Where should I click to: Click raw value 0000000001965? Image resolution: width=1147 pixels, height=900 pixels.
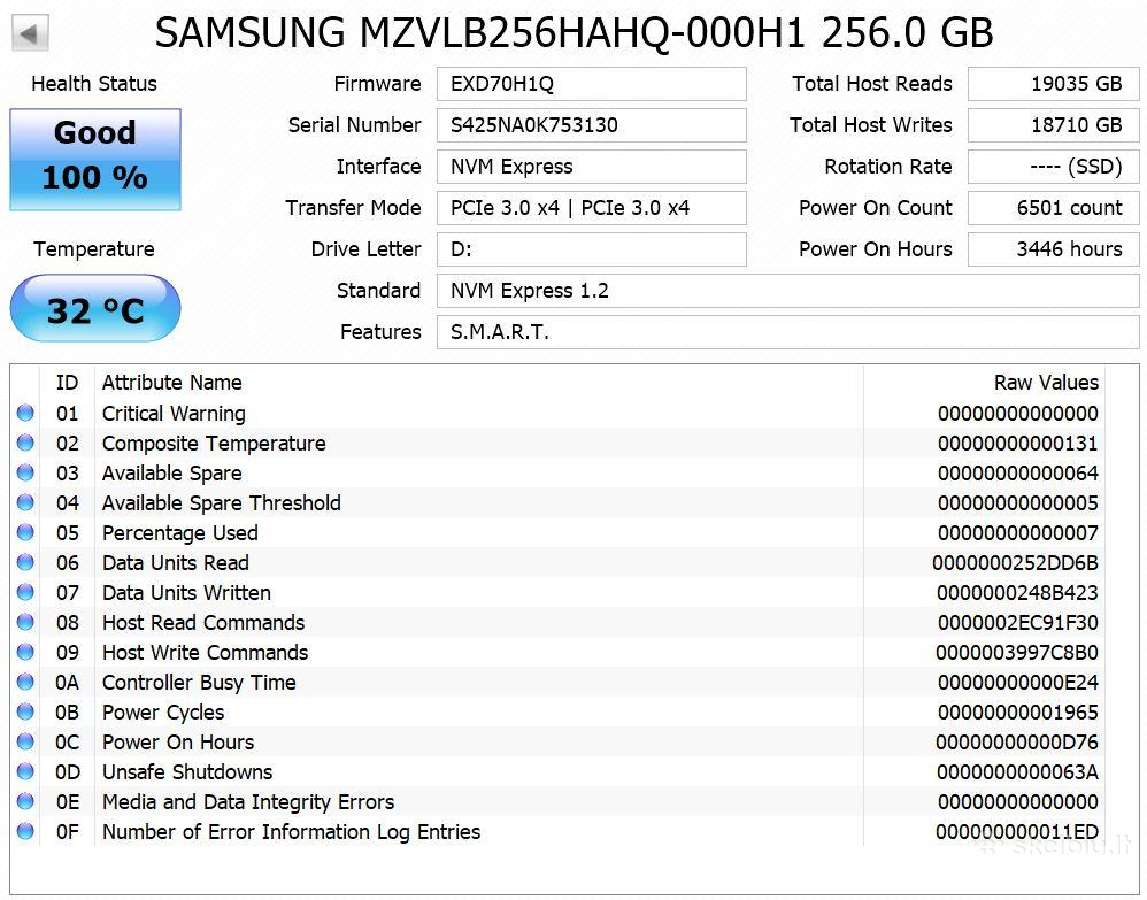point(1018,712)
